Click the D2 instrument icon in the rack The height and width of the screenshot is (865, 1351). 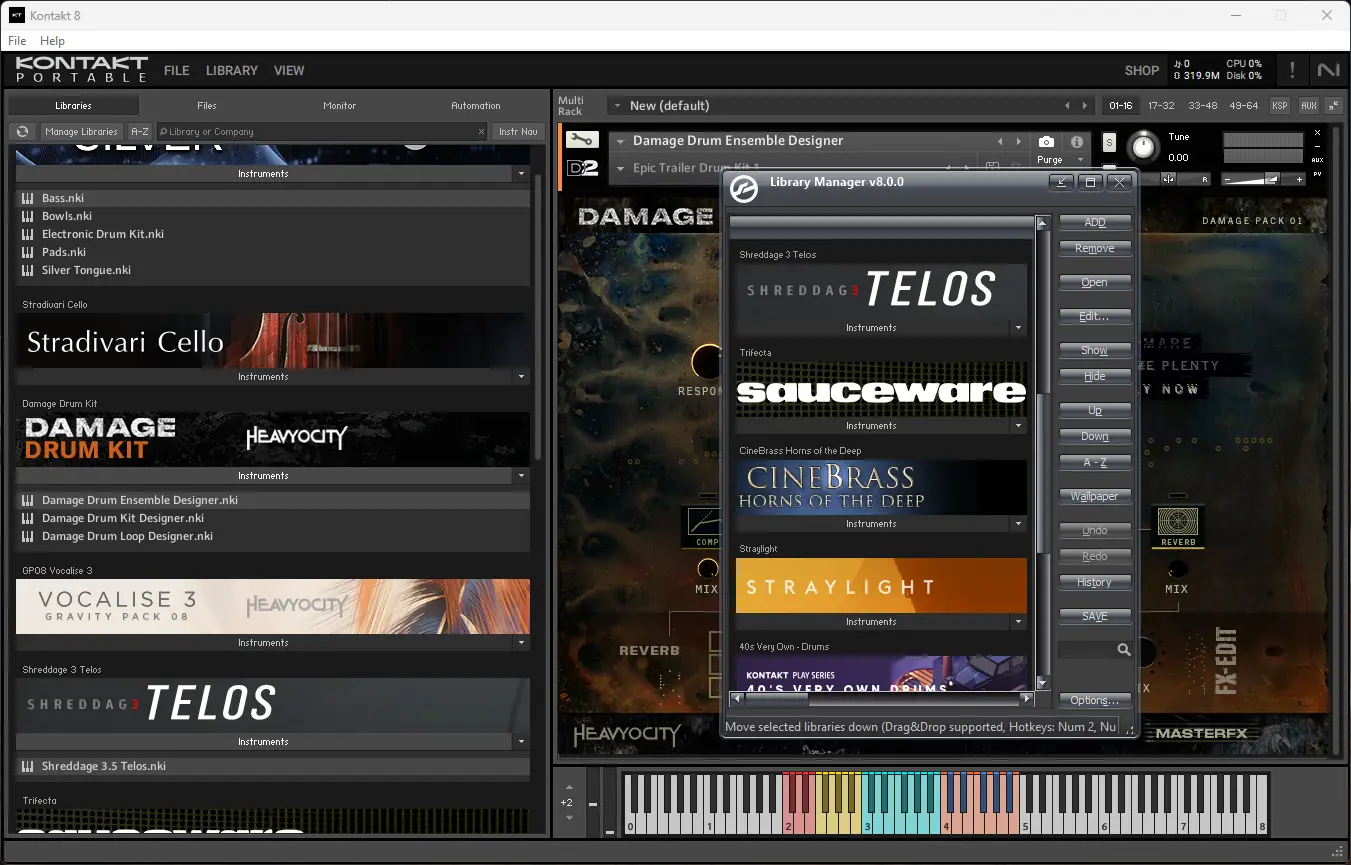[x=580, y=167]
